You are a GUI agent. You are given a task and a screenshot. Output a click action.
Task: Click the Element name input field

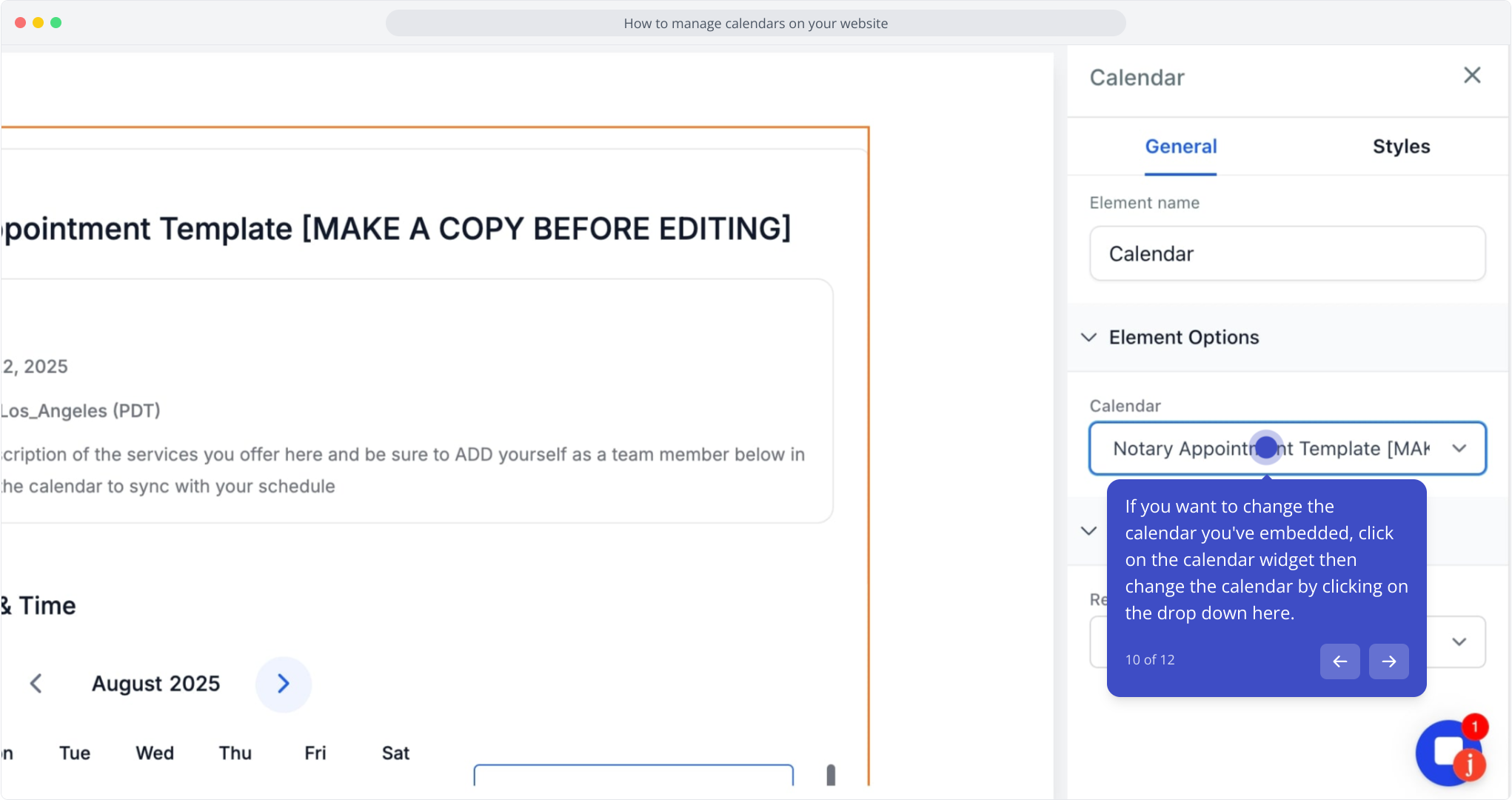click(1287, 253)
